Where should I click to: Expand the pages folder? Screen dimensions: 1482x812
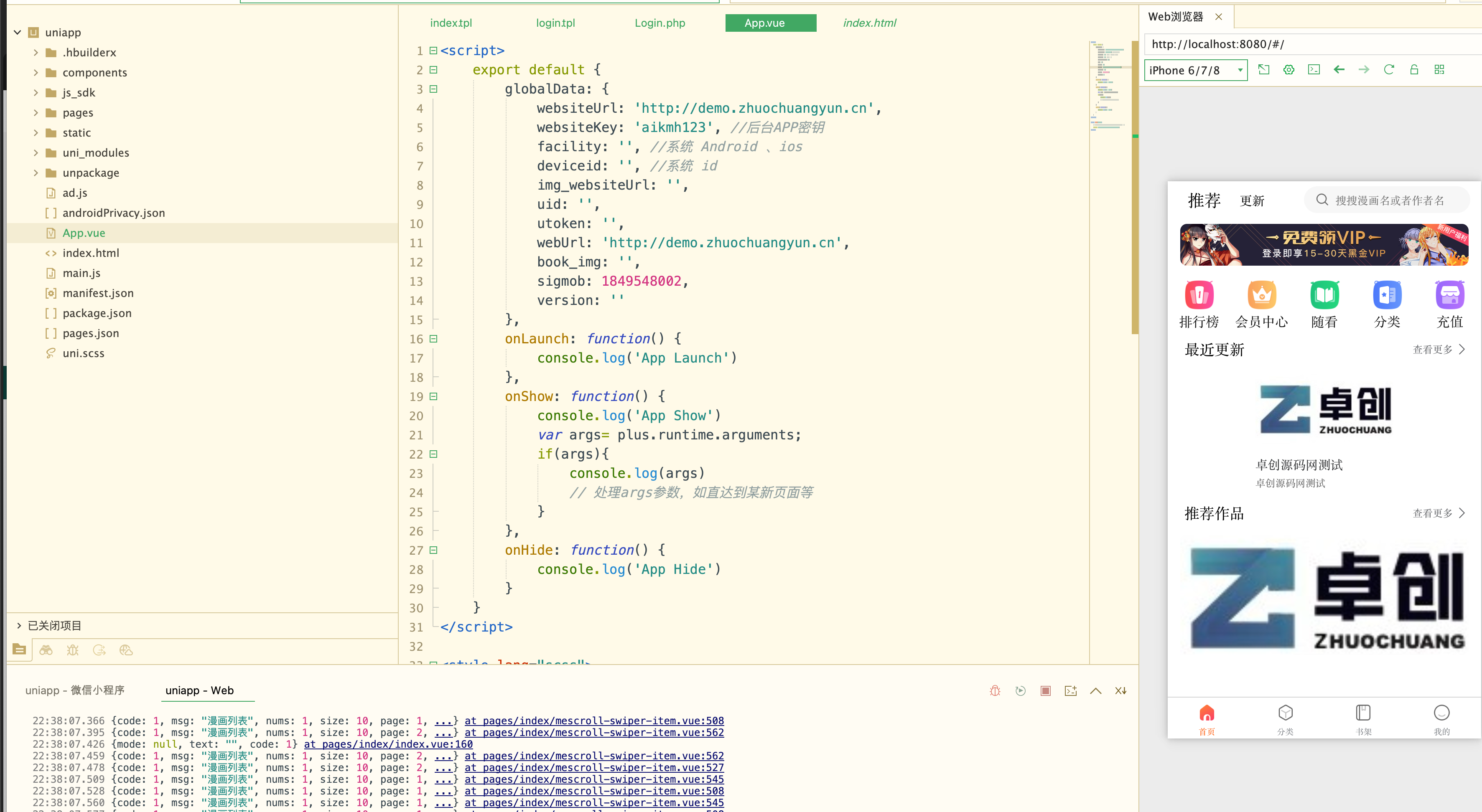click(36, 113)
